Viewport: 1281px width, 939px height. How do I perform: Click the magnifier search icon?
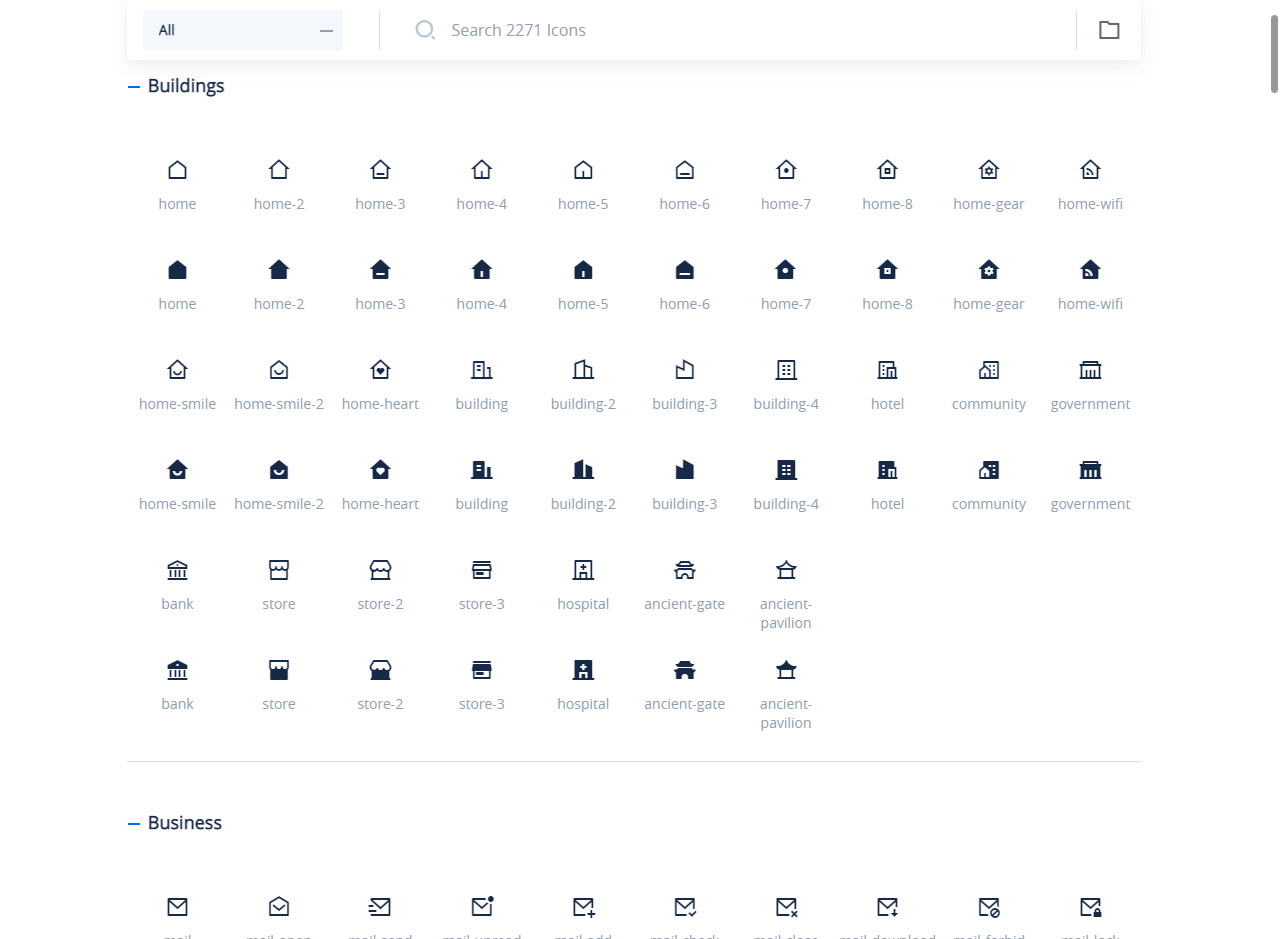coord(425,30)
